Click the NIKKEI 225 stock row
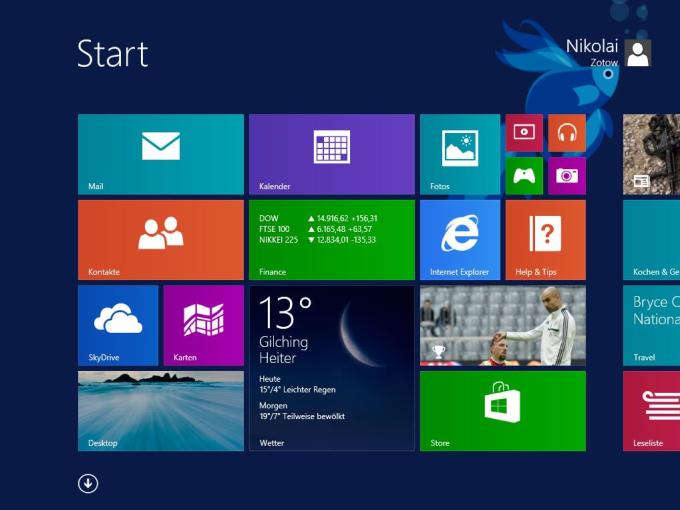Screen dimensions: 680x510 tap(317, 240)
